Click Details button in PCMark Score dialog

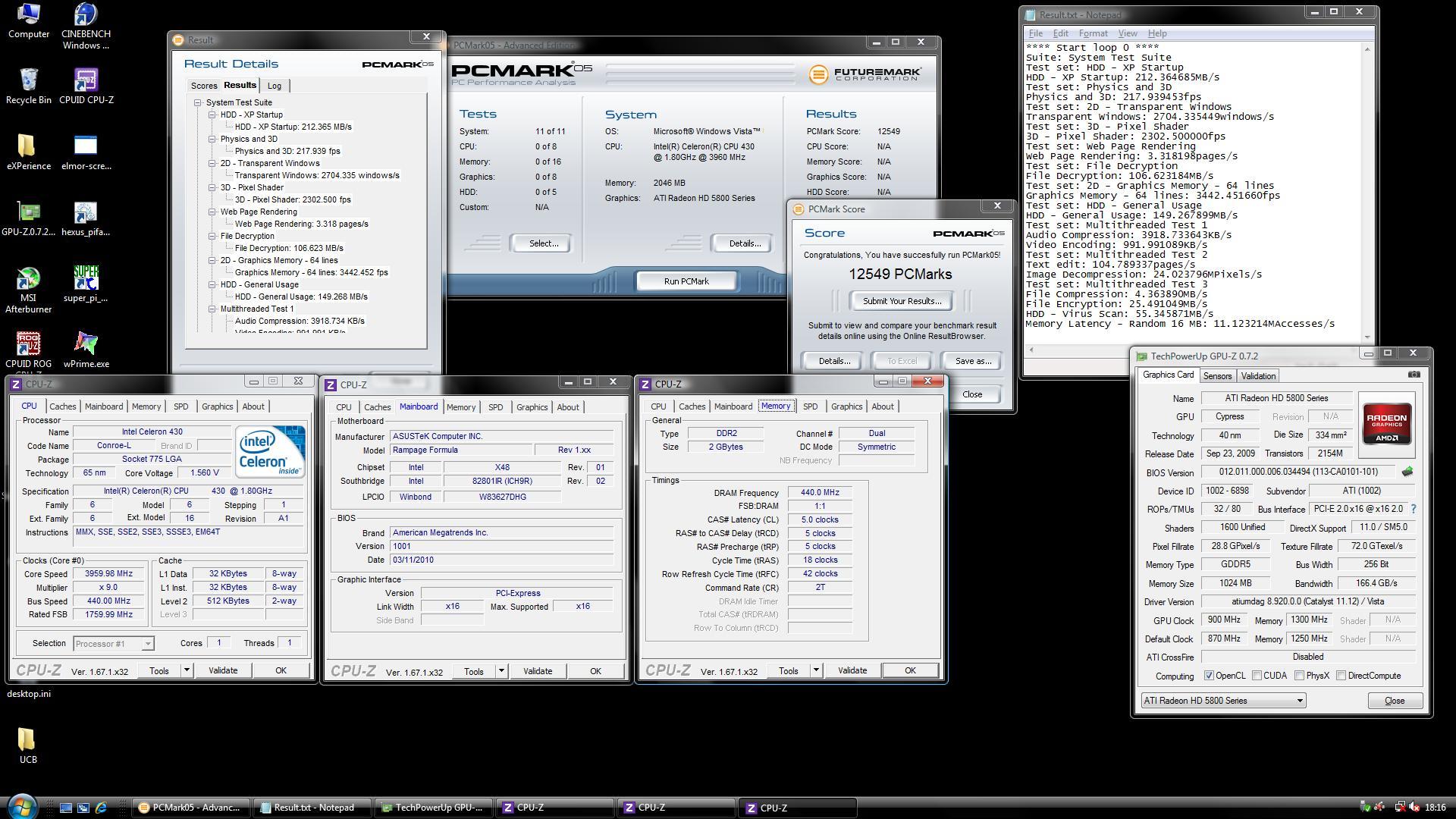pyautogui.click(x=834, y=361)
